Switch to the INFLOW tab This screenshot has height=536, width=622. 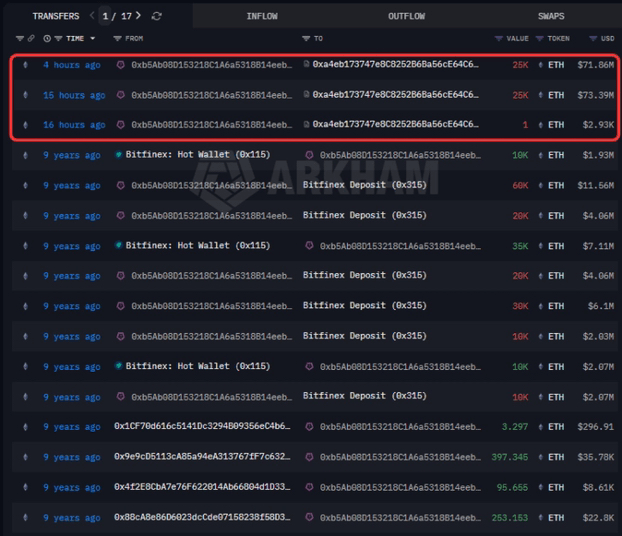(x=262, y=16)
